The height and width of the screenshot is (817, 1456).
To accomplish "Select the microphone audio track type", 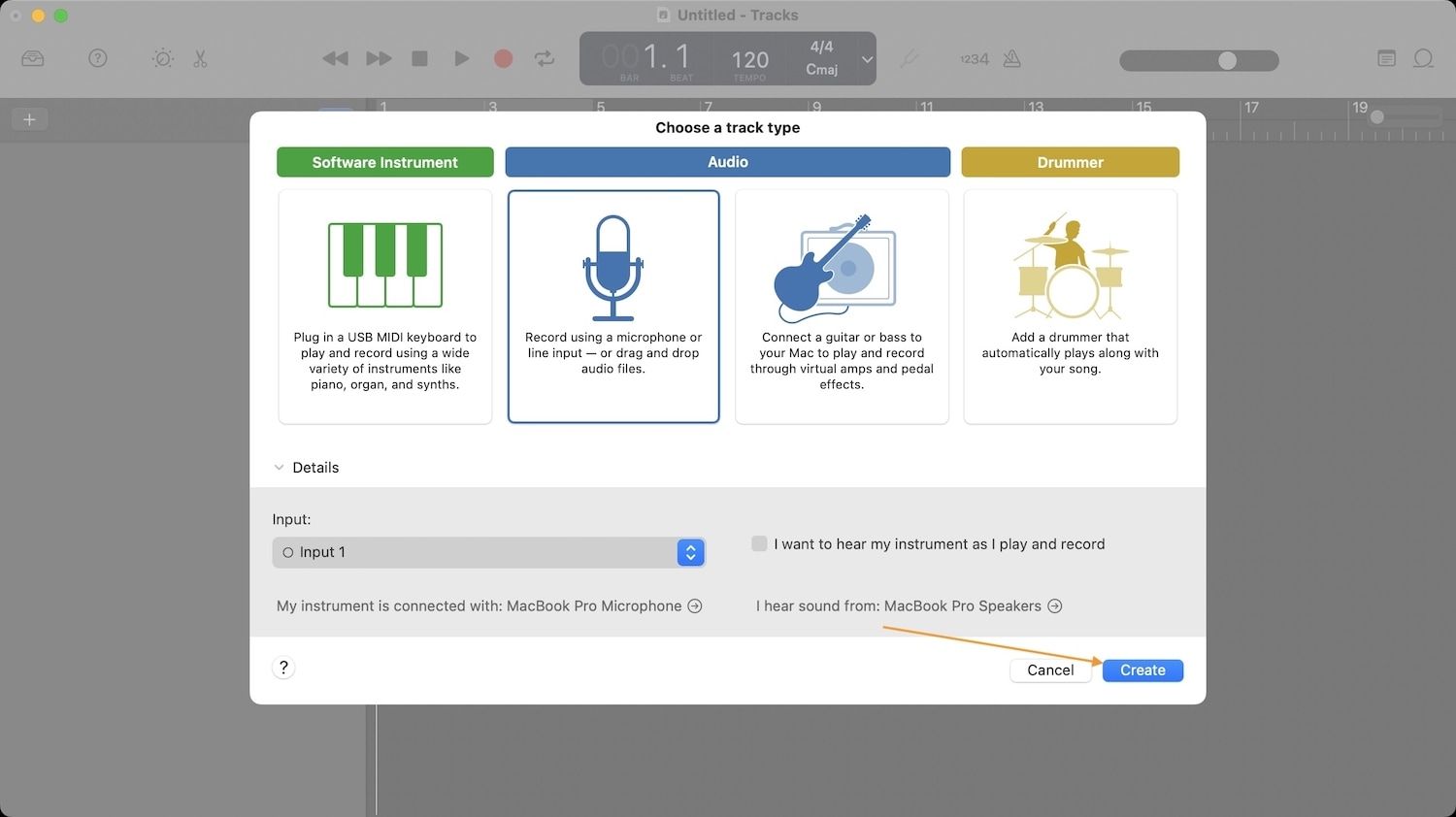I will 612,306.
